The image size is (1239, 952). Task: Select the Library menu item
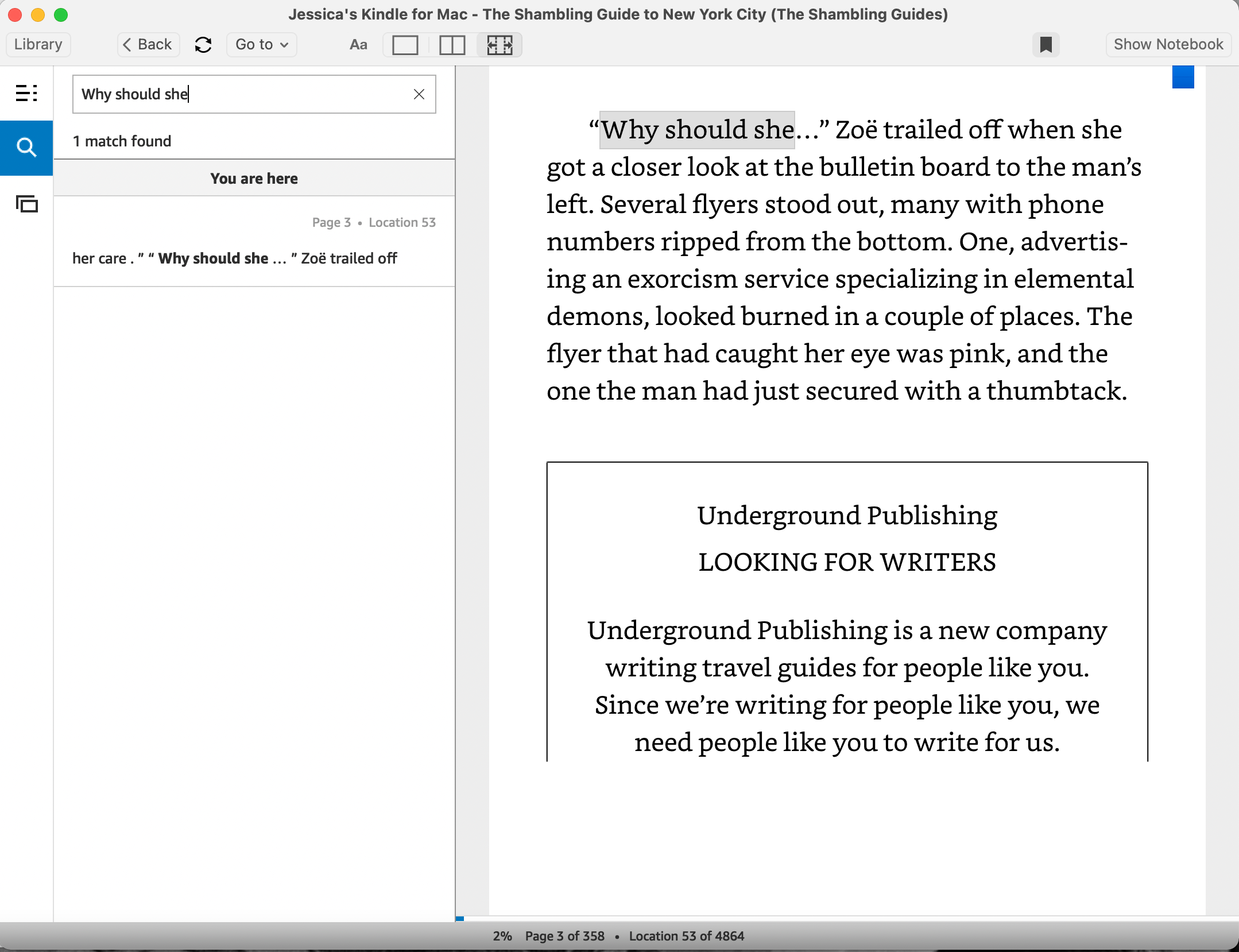[39, 44]
